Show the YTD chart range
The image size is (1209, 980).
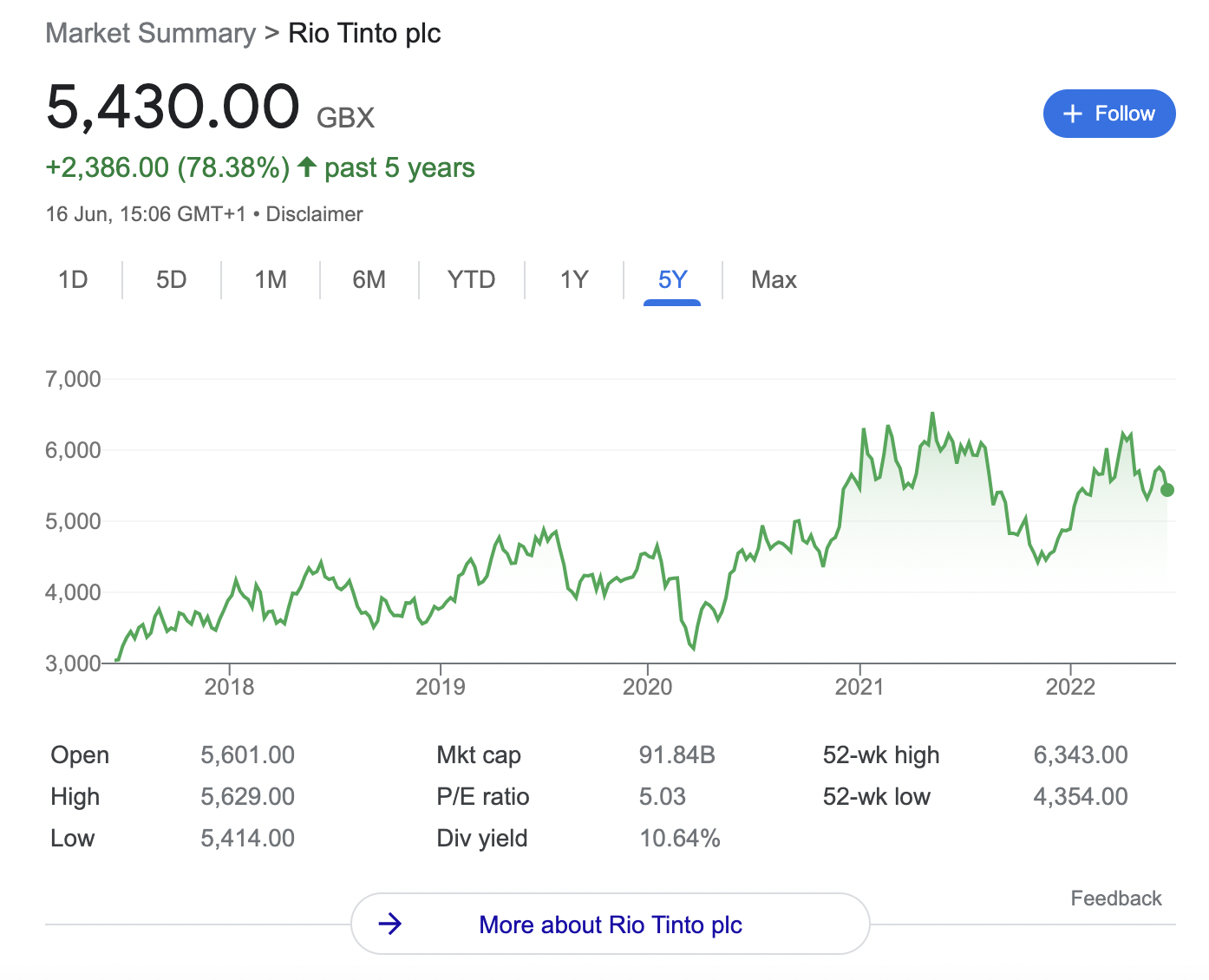point(472,279)
